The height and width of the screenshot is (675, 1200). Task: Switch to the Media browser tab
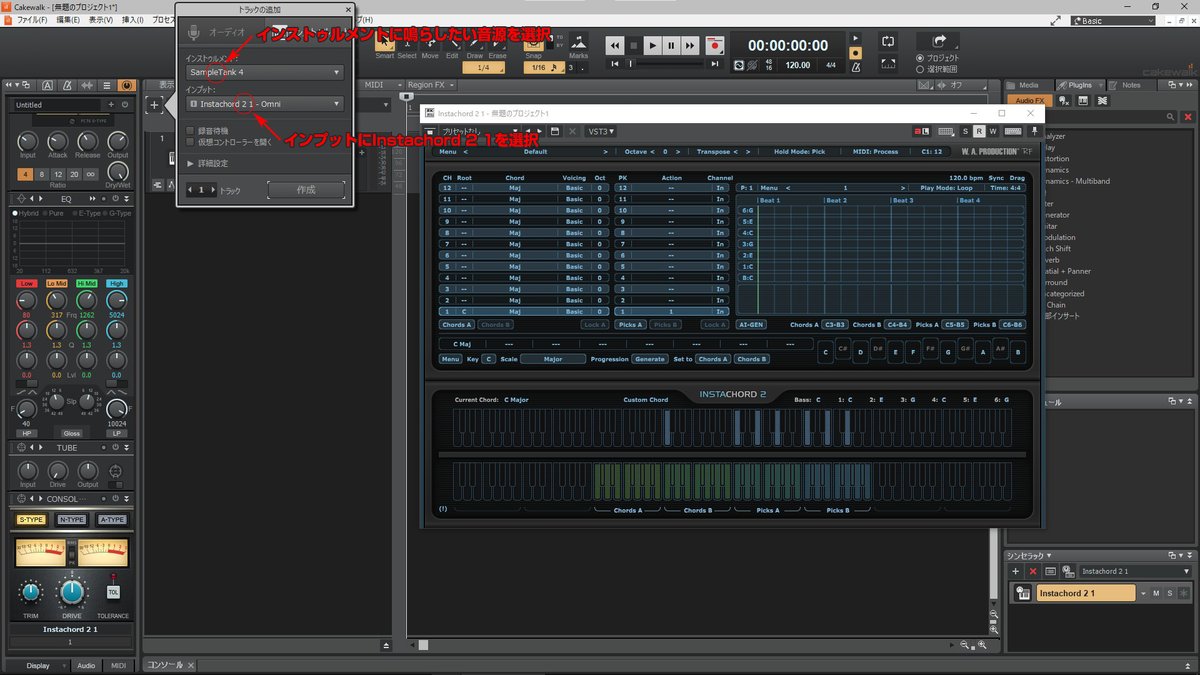(x=1028, y=85)
